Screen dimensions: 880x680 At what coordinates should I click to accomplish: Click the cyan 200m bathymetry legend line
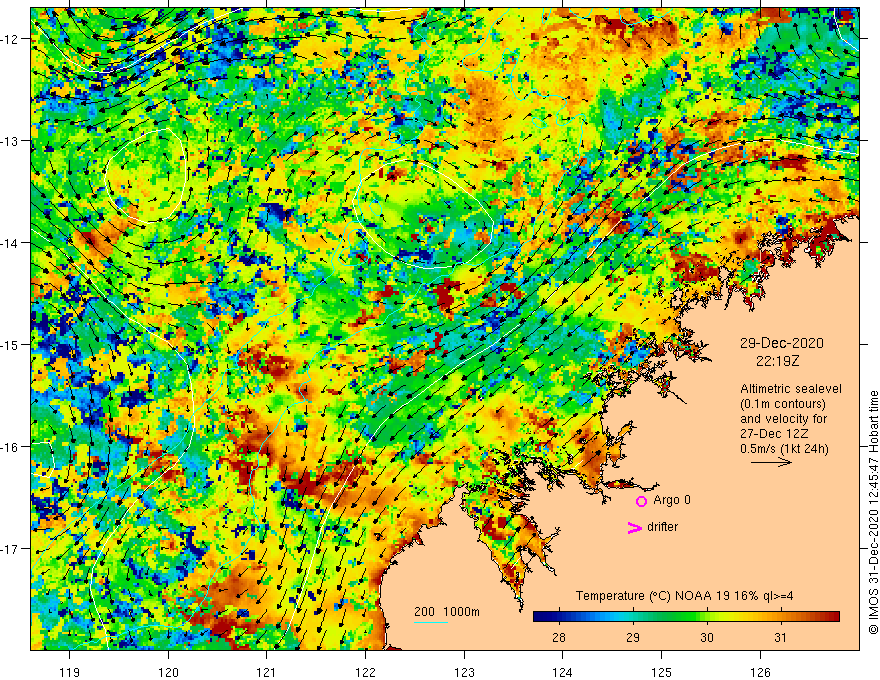pos(431,622)
